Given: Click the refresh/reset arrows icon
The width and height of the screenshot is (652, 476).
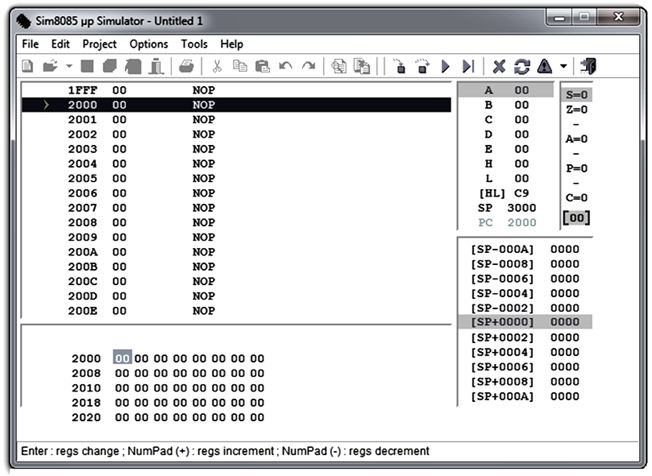Looking at the screenshot, I should tap(522, 66).
